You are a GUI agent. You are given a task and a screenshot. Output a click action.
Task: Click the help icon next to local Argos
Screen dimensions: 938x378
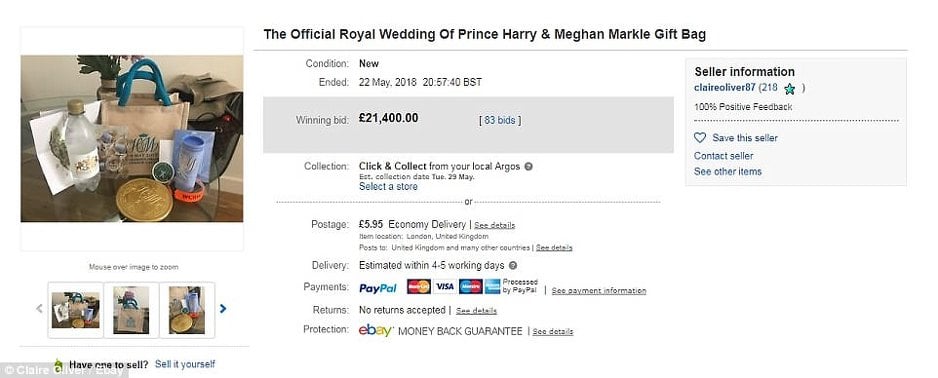click(x=528, y=166)
